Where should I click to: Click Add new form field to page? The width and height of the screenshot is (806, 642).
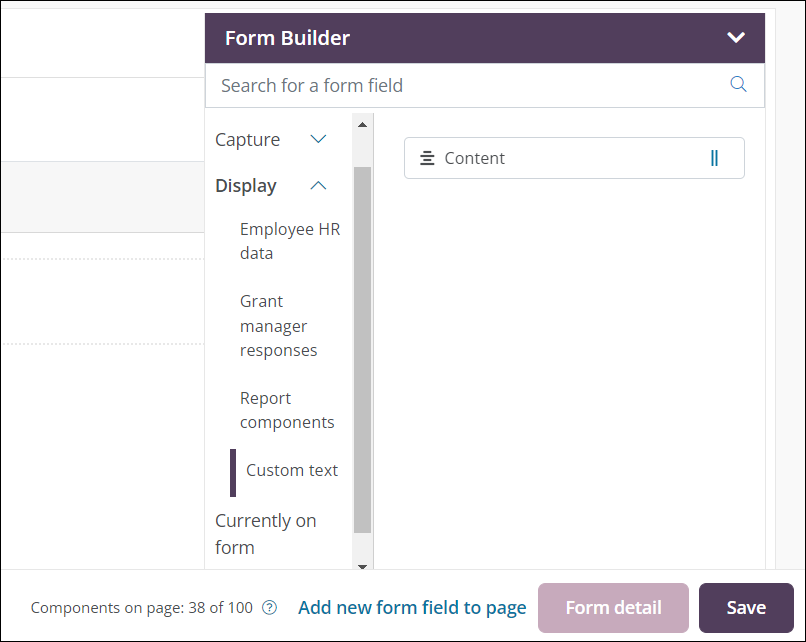coord(412,608)
